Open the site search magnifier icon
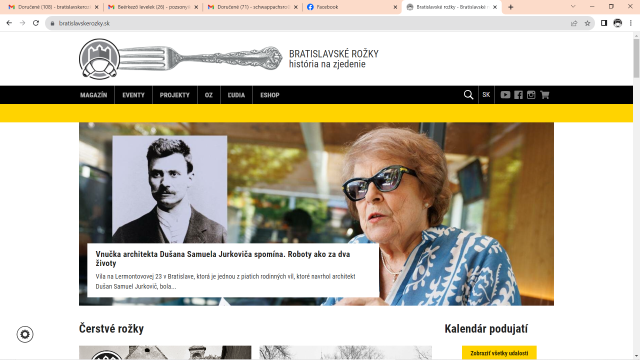Image resolution: width=640 pixels, height=360 pixels. point(468,95)
